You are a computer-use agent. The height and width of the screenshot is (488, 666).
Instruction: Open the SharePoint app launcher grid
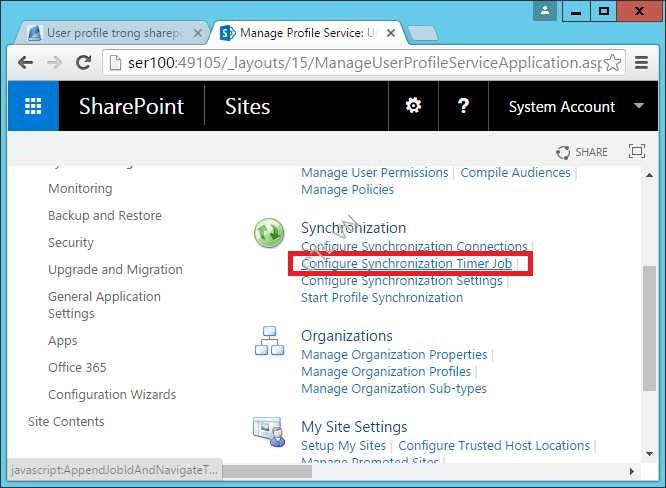coord(33,106)
